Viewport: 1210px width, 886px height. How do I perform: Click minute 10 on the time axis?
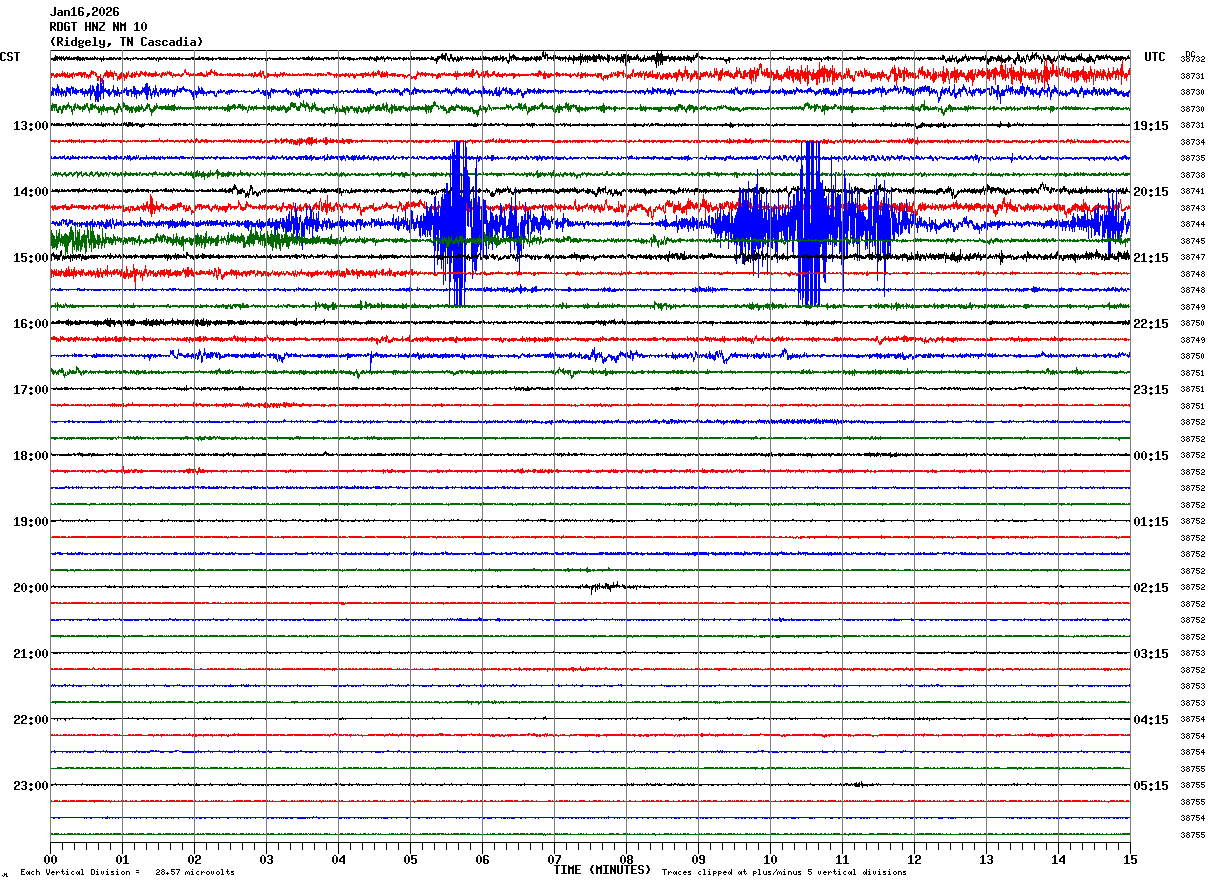click(x=770, y=859)
